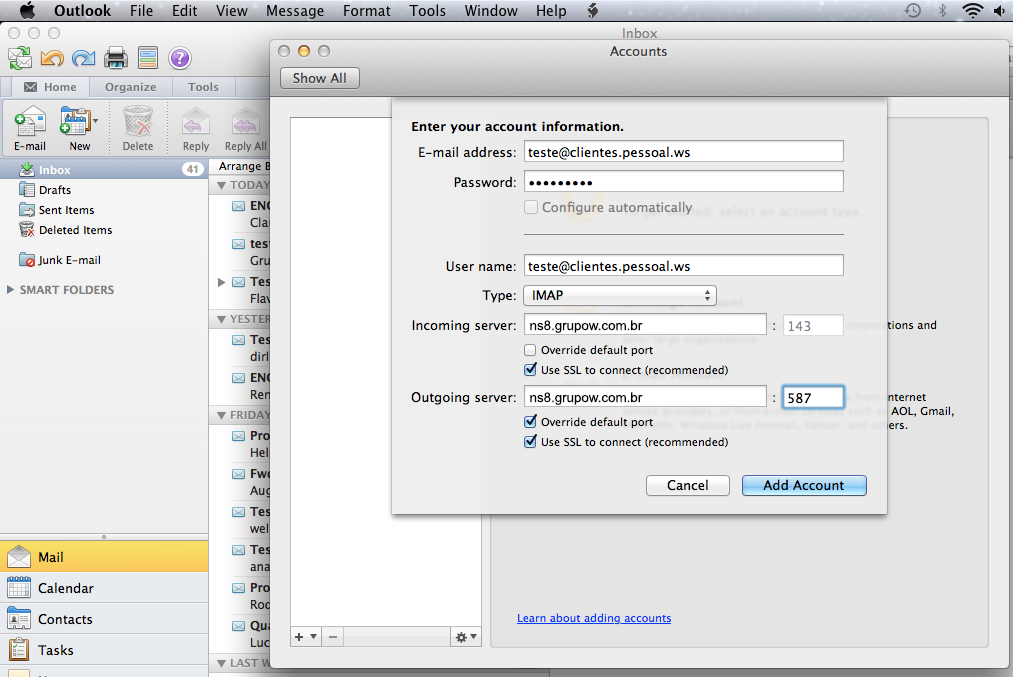Click the minus remove account icon
1014x677 pixels.
click(332, 637)
